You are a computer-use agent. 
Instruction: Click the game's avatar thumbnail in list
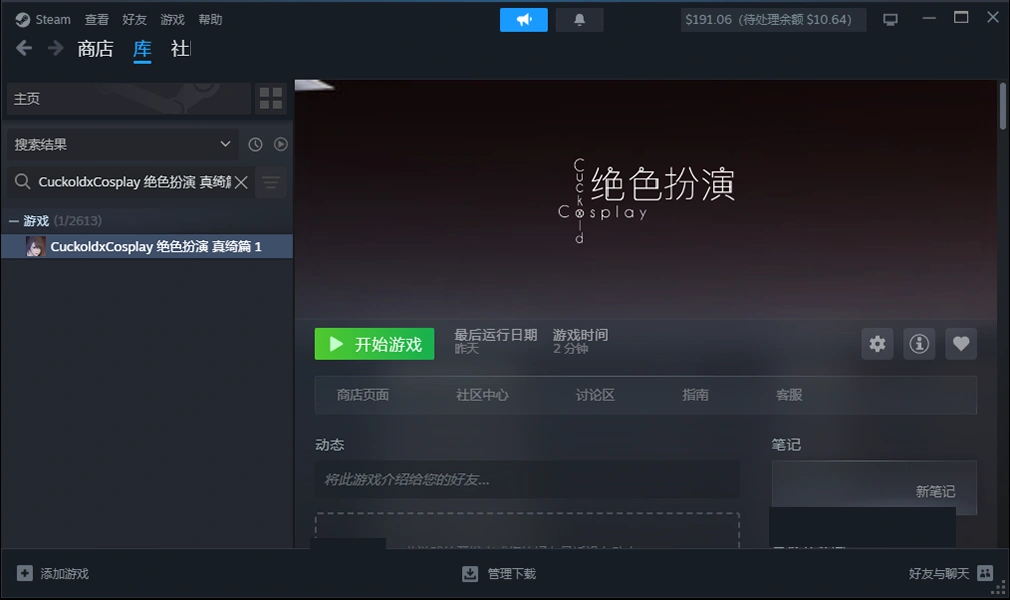coord(35,246)
